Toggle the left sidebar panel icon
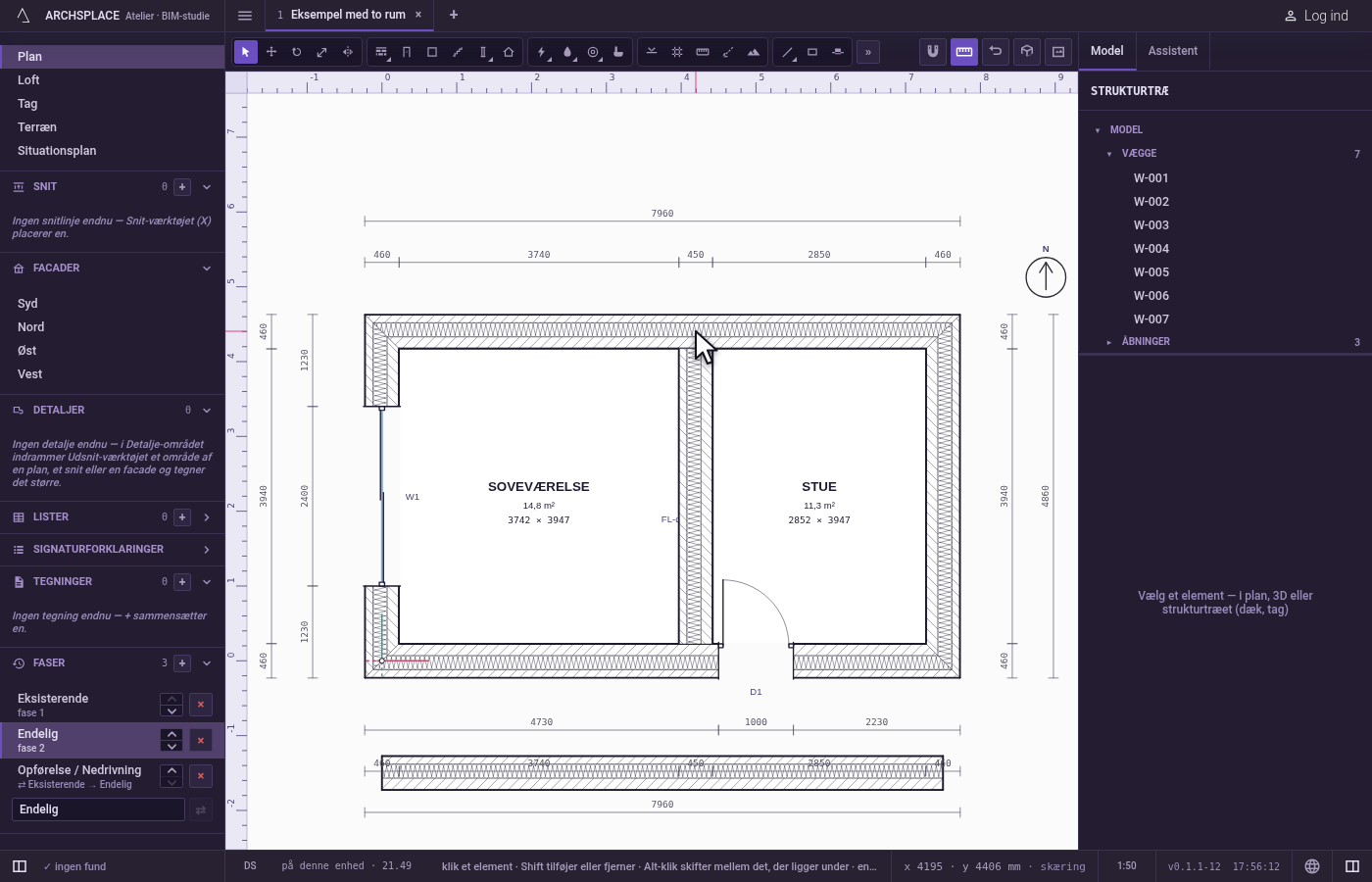 click(20, 866)
